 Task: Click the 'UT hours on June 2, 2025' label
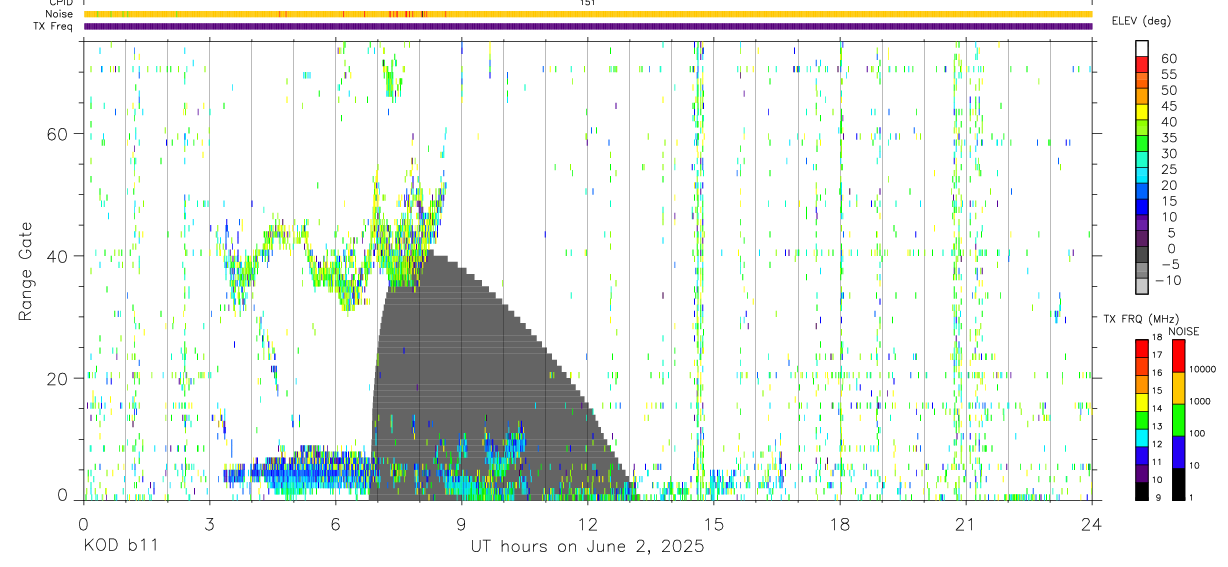[x=587, y=547]
